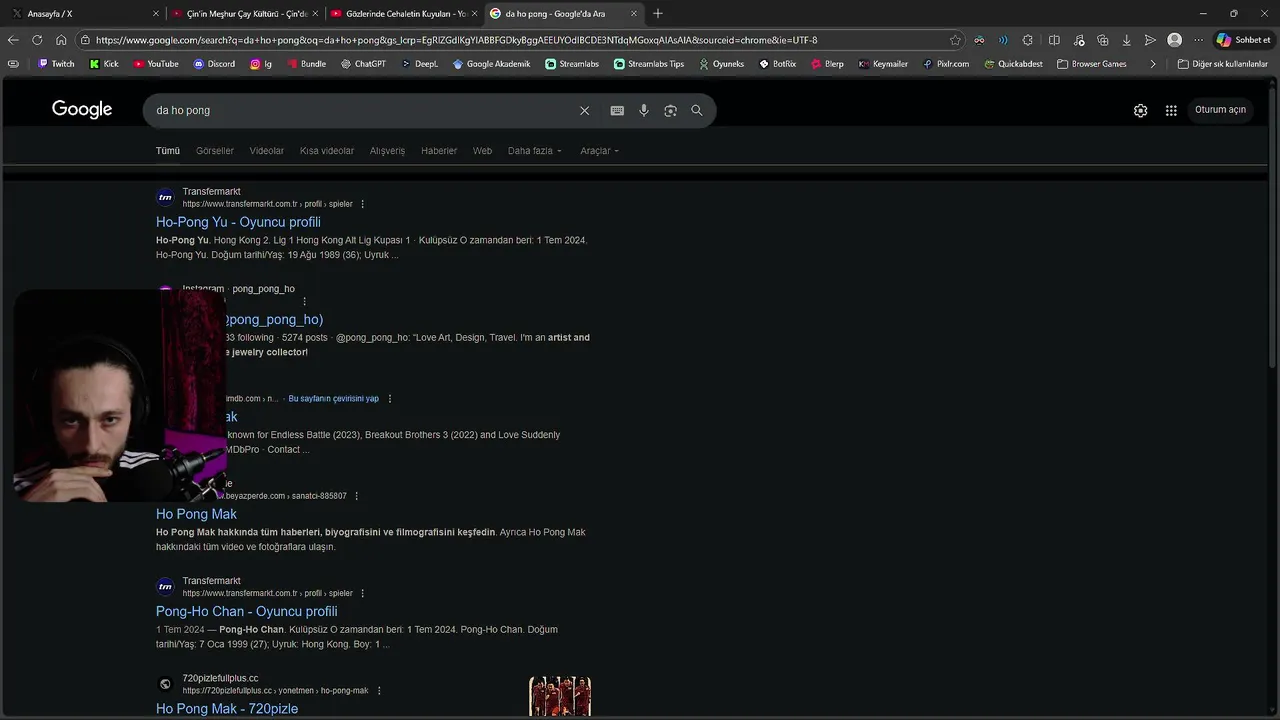Click the share paper-plane icon
The height and width of the screenshot is (720, 1280).
(1150, 40)
